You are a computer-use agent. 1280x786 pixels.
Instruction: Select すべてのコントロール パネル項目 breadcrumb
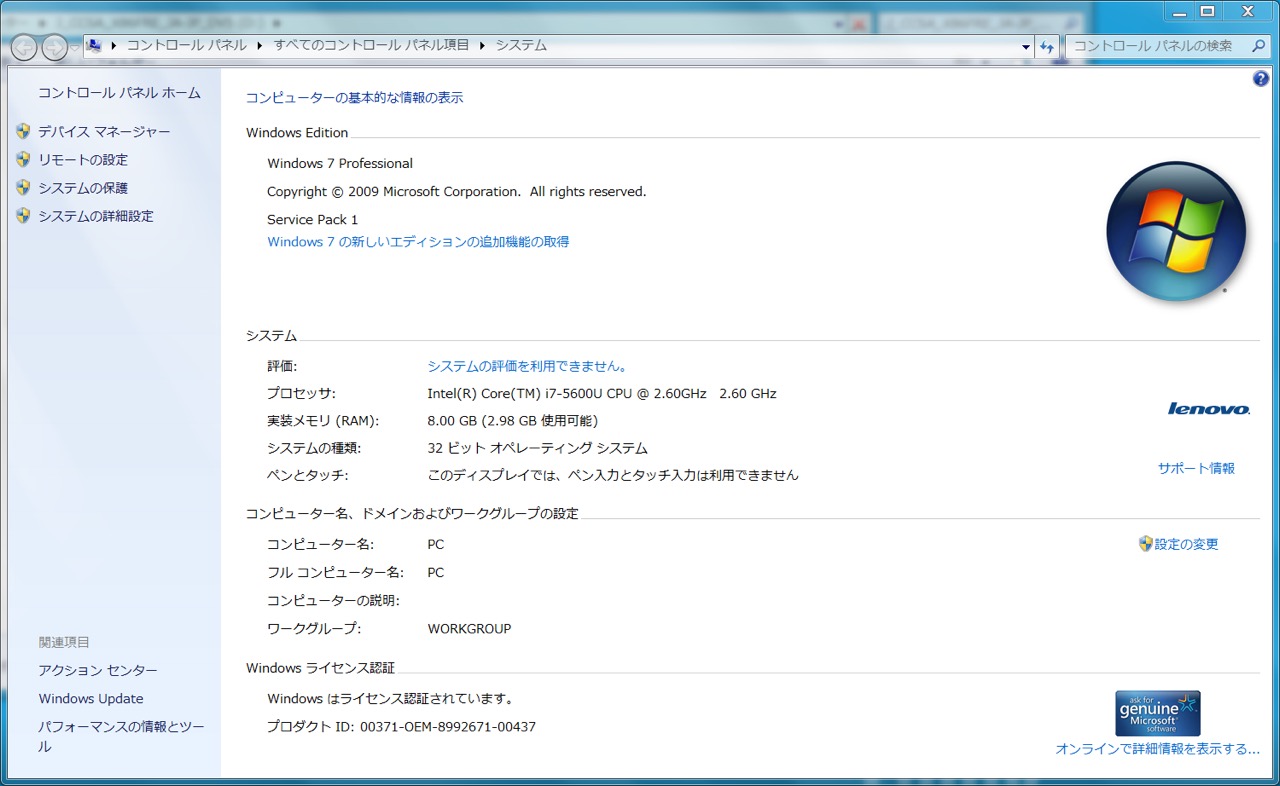372,45
